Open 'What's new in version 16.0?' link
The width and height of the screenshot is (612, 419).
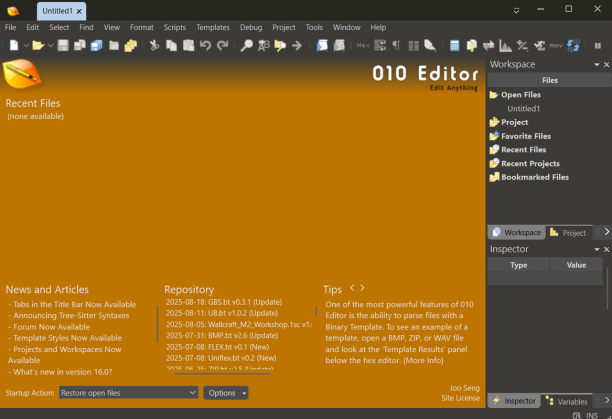(x=62, y=372)
